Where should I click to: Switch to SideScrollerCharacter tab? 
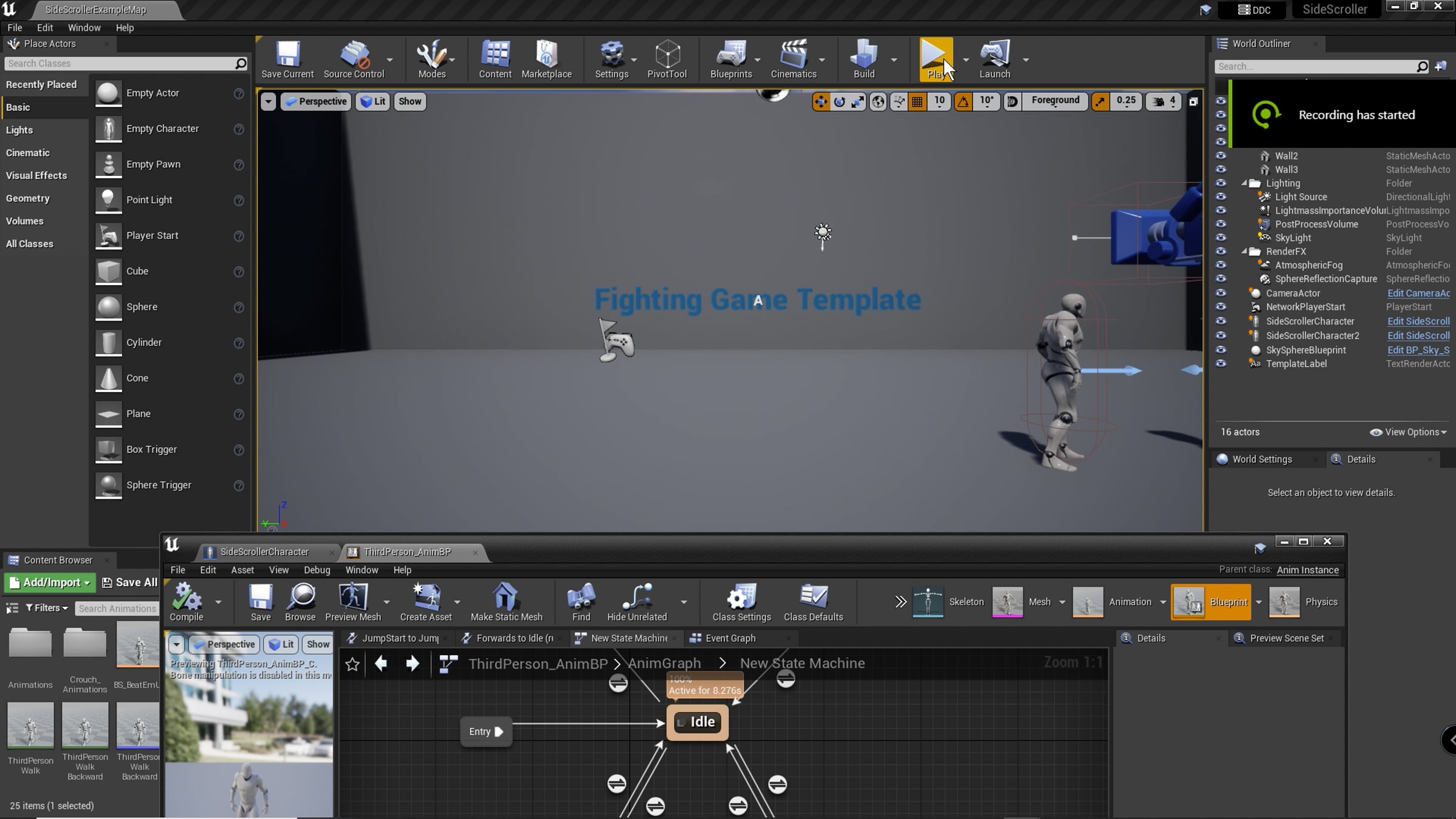[x=265, y=552]
